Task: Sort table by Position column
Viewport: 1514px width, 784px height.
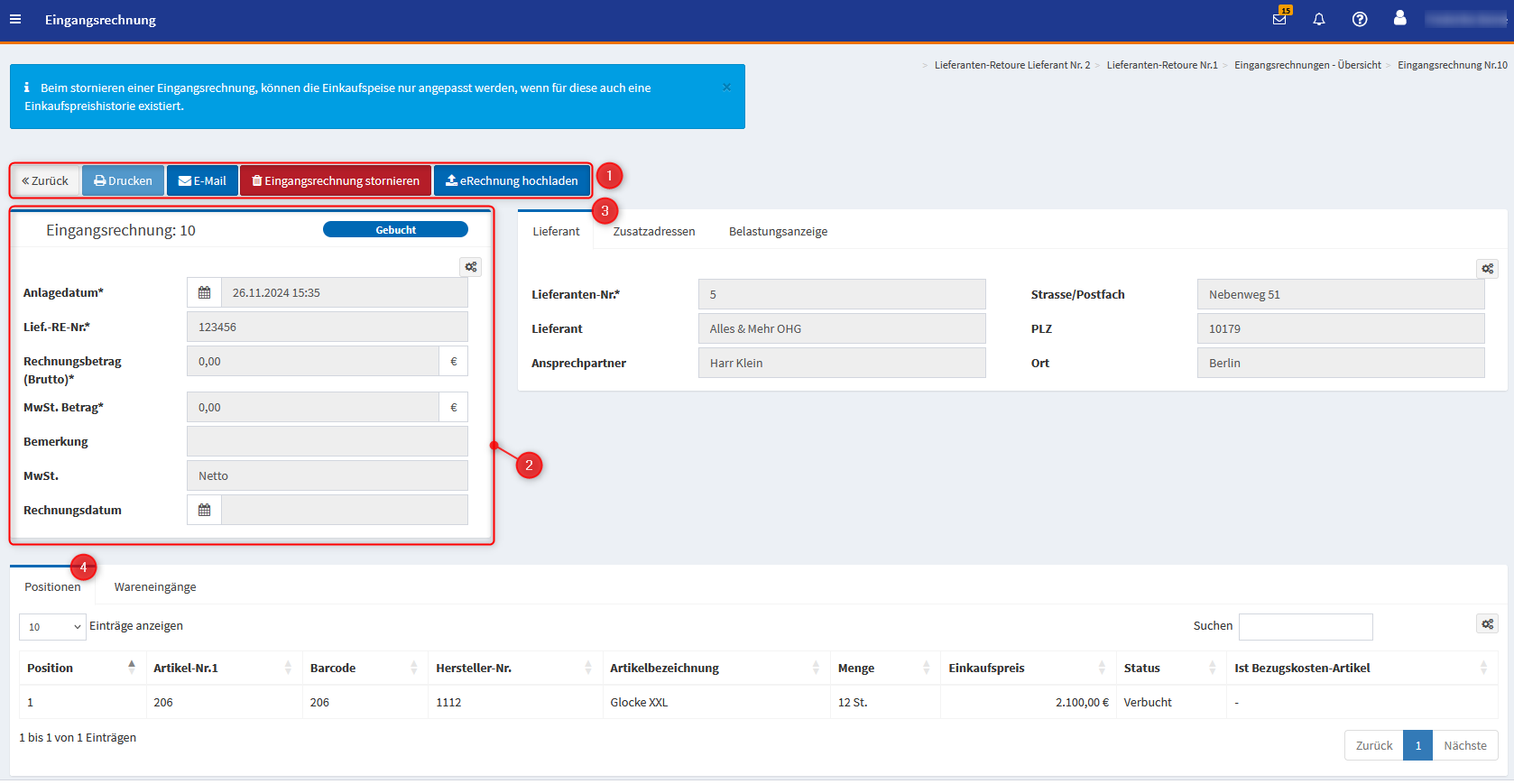Action: [81, 669]
